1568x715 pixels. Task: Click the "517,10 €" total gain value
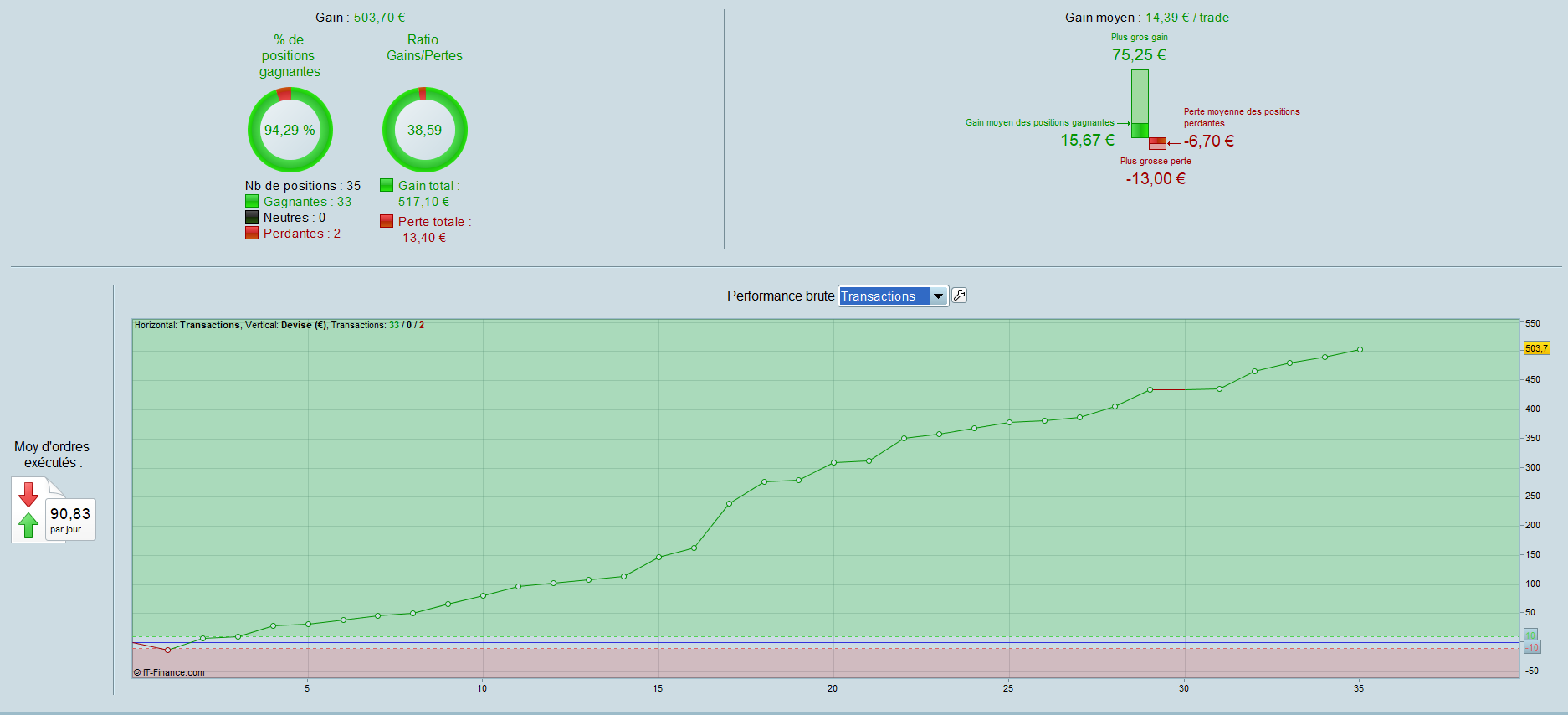point(423,202)
